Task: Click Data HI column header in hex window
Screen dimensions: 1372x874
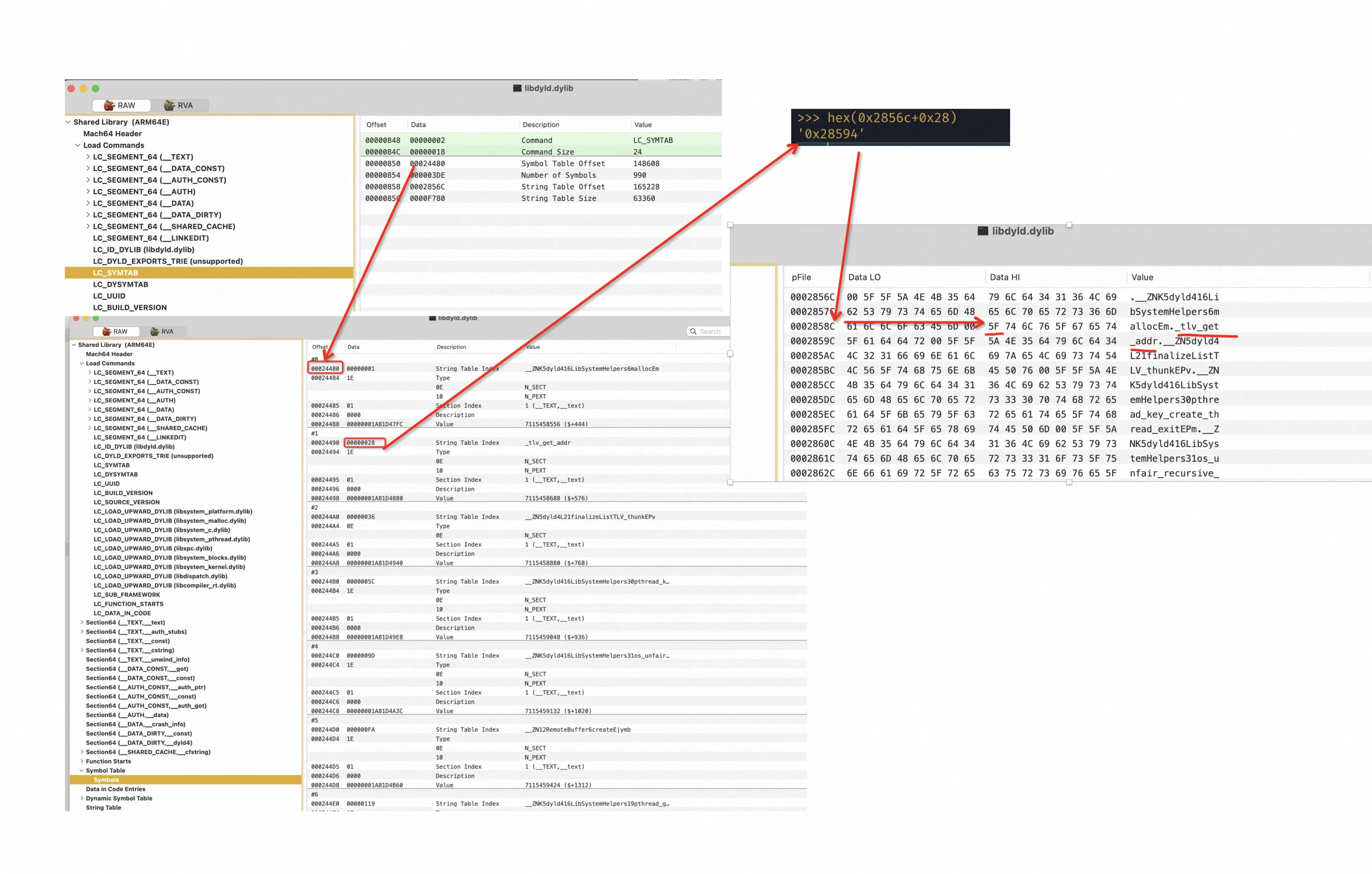Action: [1004, 277]
